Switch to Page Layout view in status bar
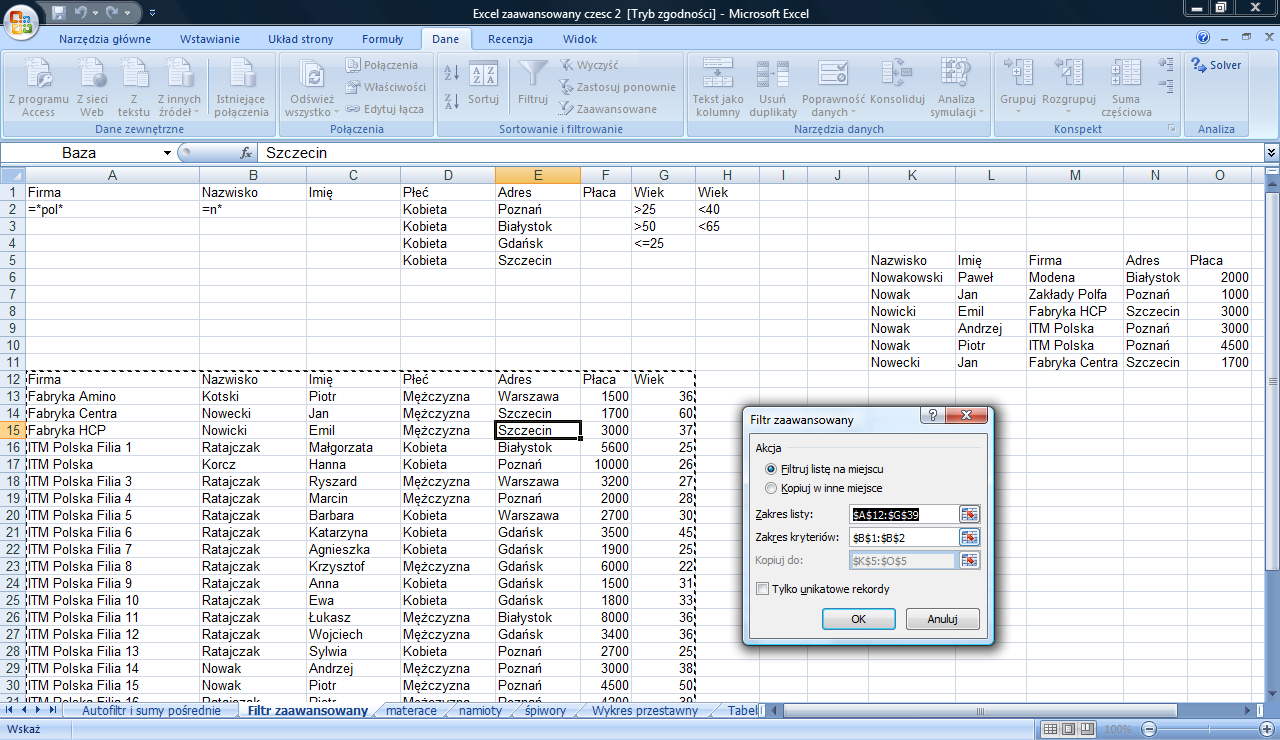The width and height of the screenshot is (1280, 740). 1069,730
